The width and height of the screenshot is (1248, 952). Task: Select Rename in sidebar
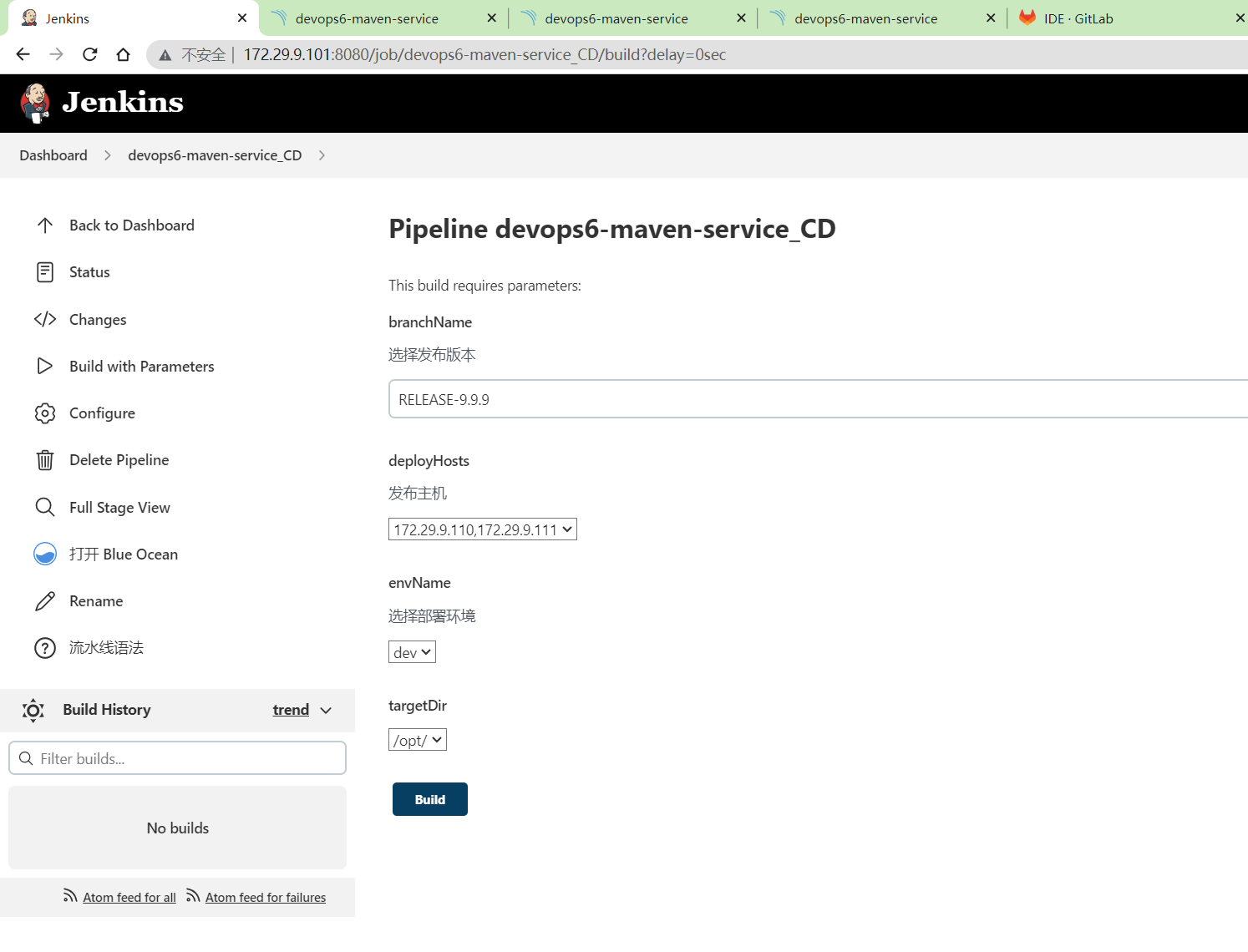96,601
